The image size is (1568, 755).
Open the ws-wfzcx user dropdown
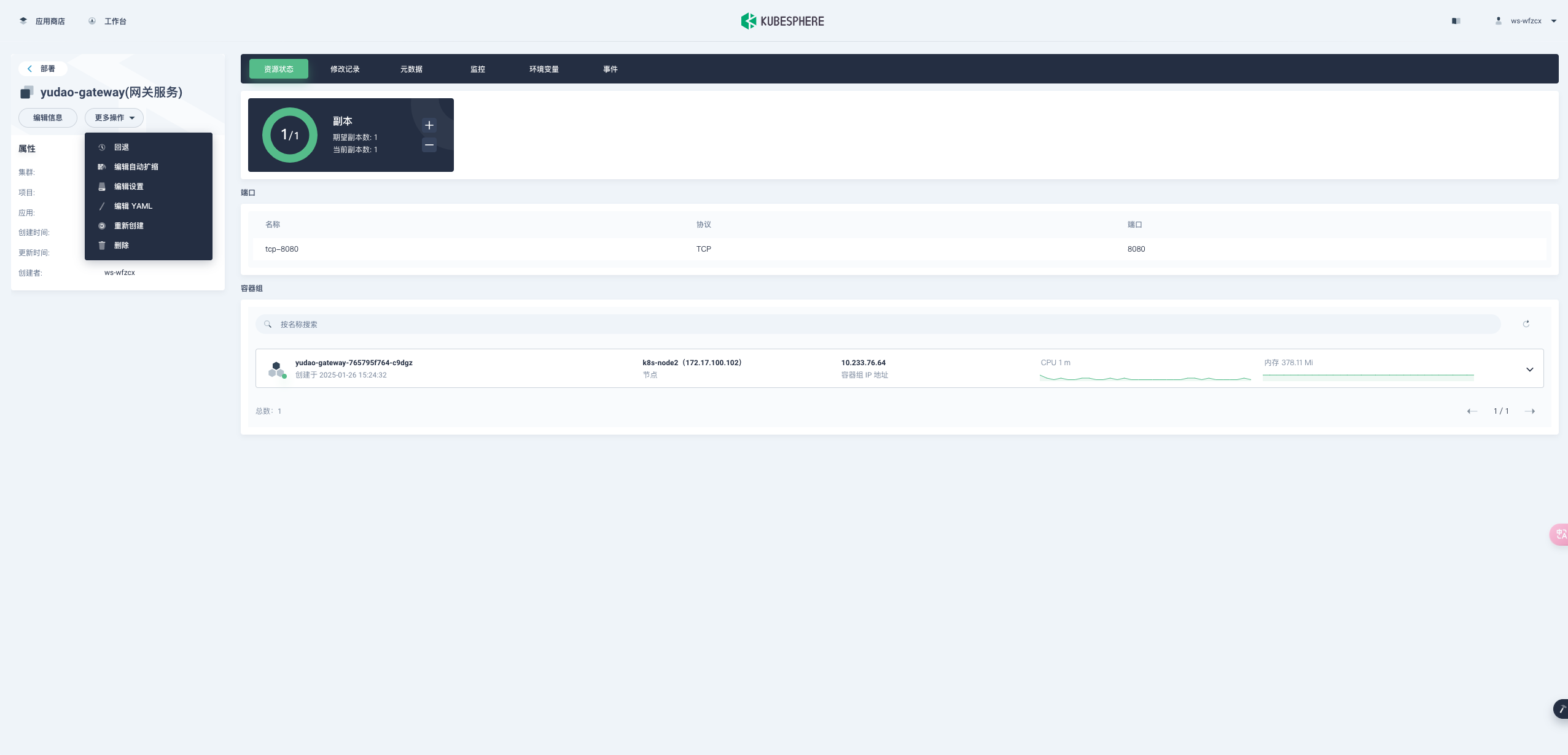point(1534,21)
